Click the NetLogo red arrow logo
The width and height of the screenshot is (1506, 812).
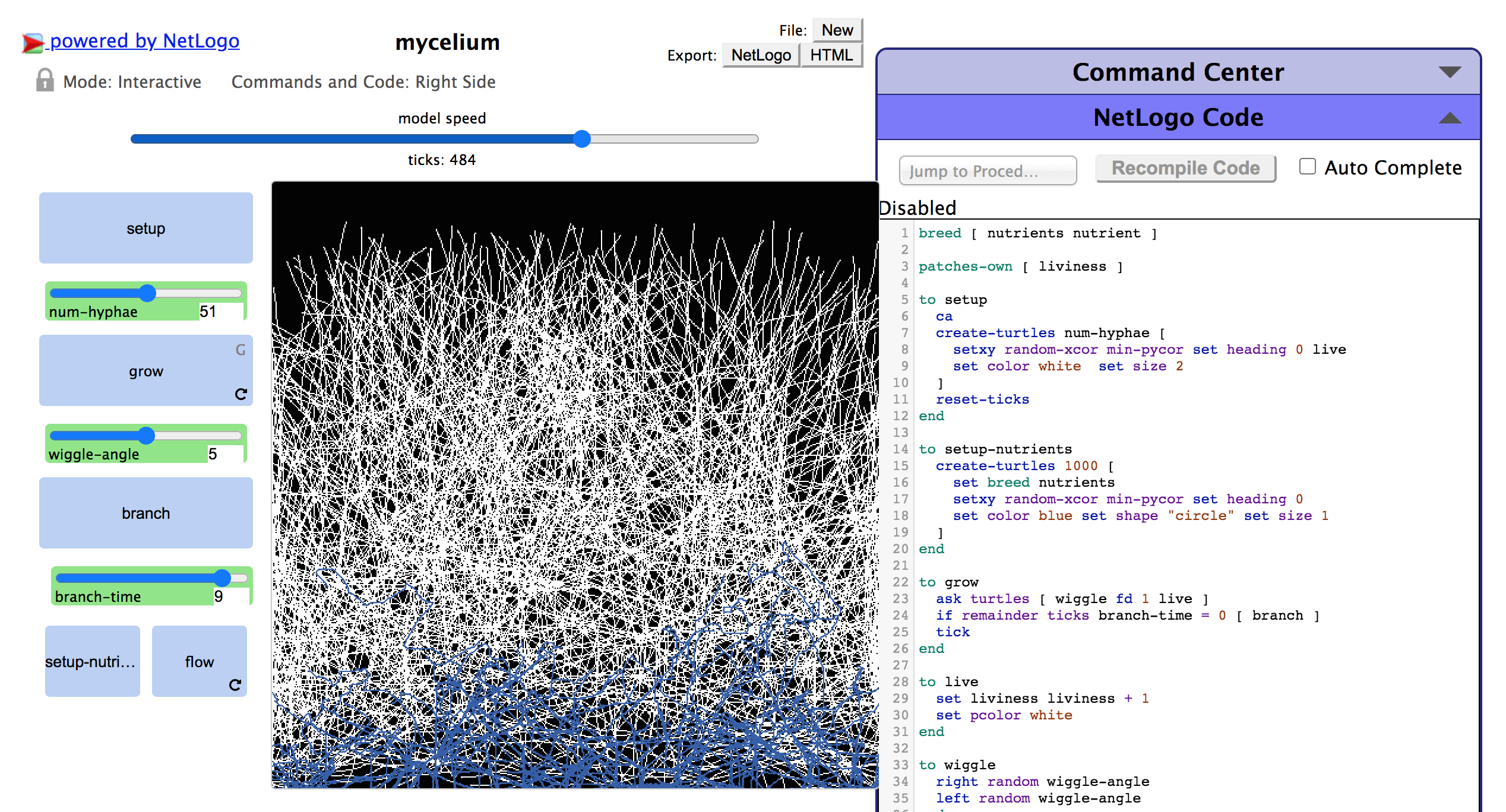pyautogui.click(x=33, y=43)
